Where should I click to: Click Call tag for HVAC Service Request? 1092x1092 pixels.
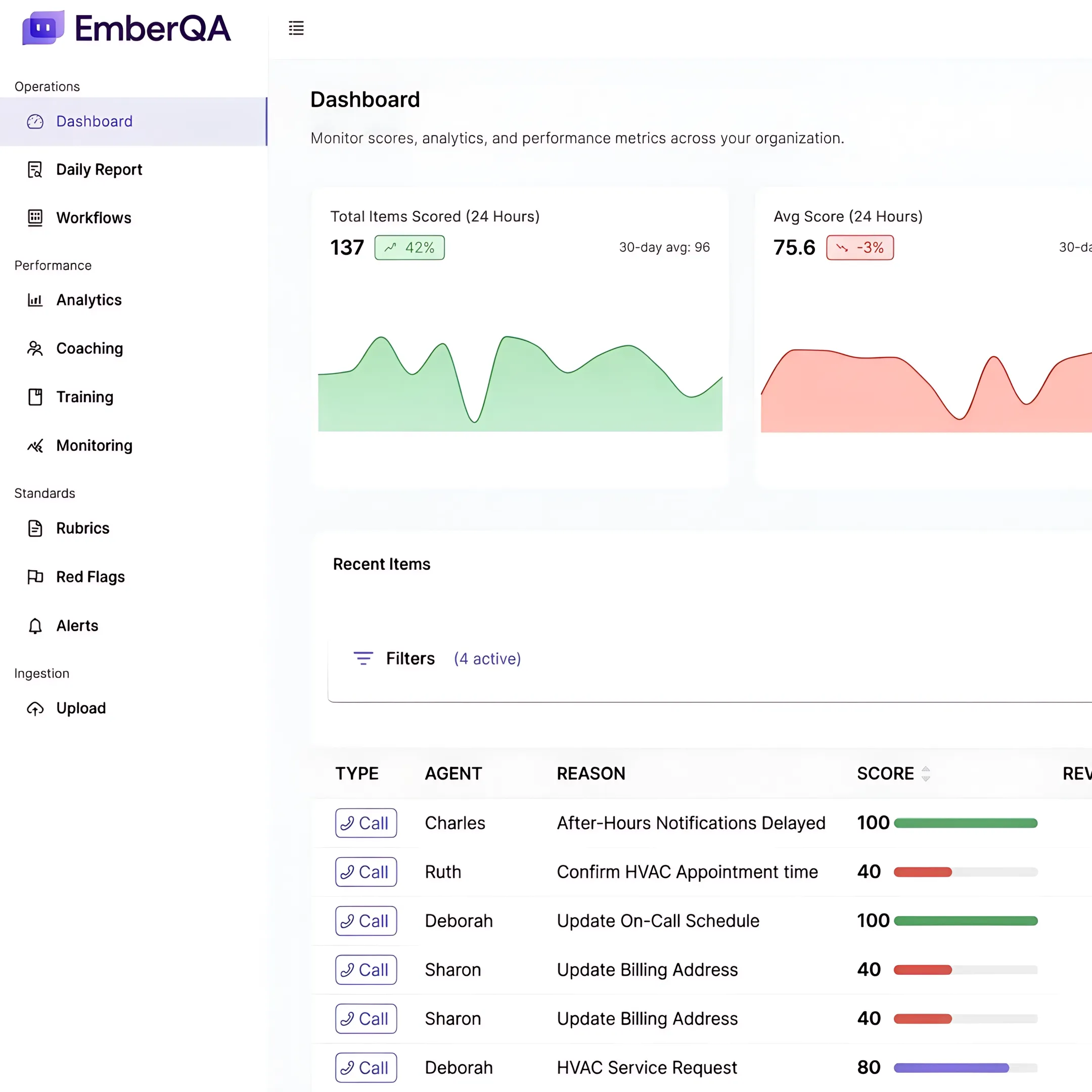click(366, 1068)
